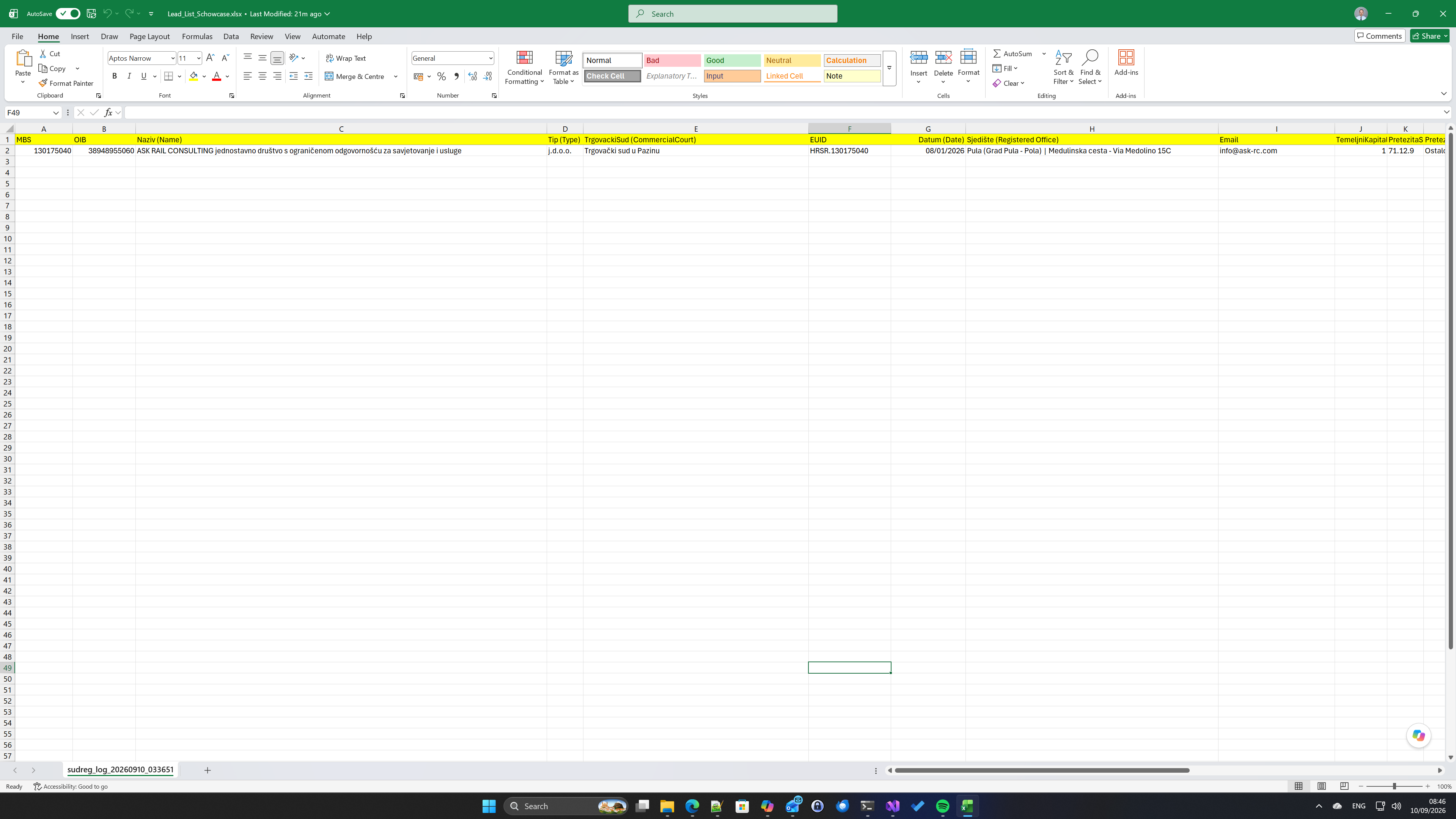
Task: Switch to the Data tab
Action: coord(231,36)
